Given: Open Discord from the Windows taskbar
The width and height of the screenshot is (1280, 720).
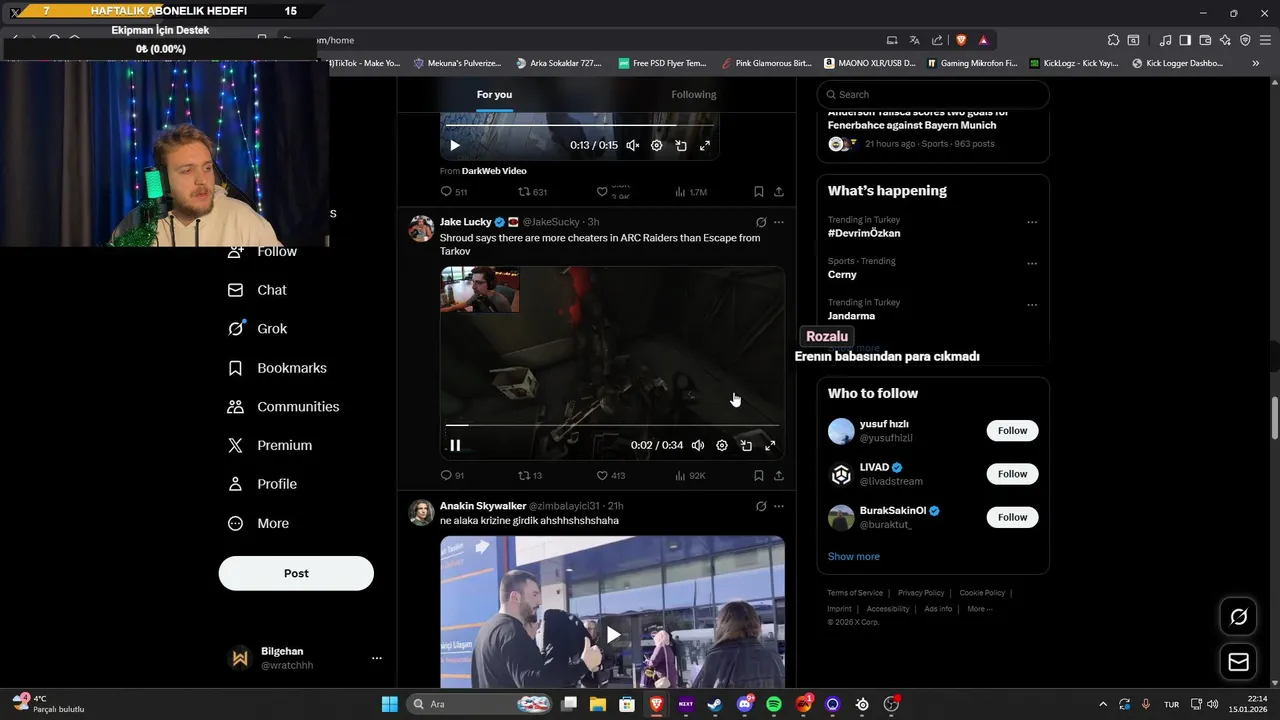Looking at the screenshot, I should (x=745, y=704).
